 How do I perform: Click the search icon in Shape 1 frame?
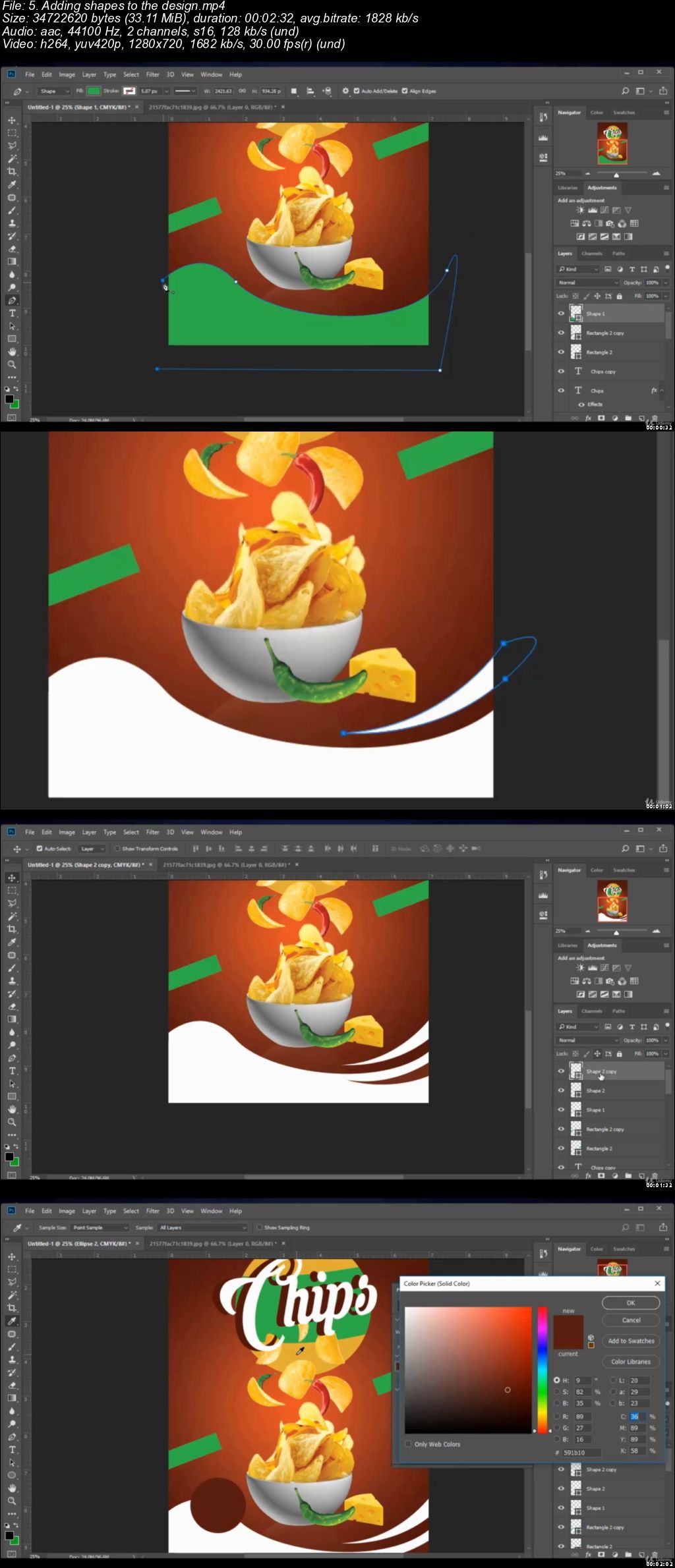point(625,91)
